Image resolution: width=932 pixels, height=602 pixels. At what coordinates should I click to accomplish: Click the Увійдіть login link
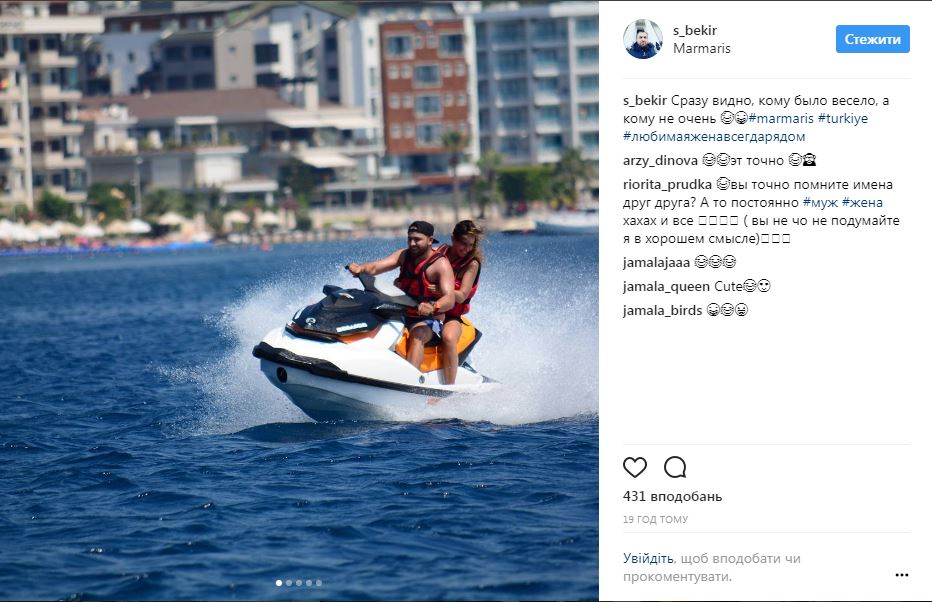click(x=648, y=559)
